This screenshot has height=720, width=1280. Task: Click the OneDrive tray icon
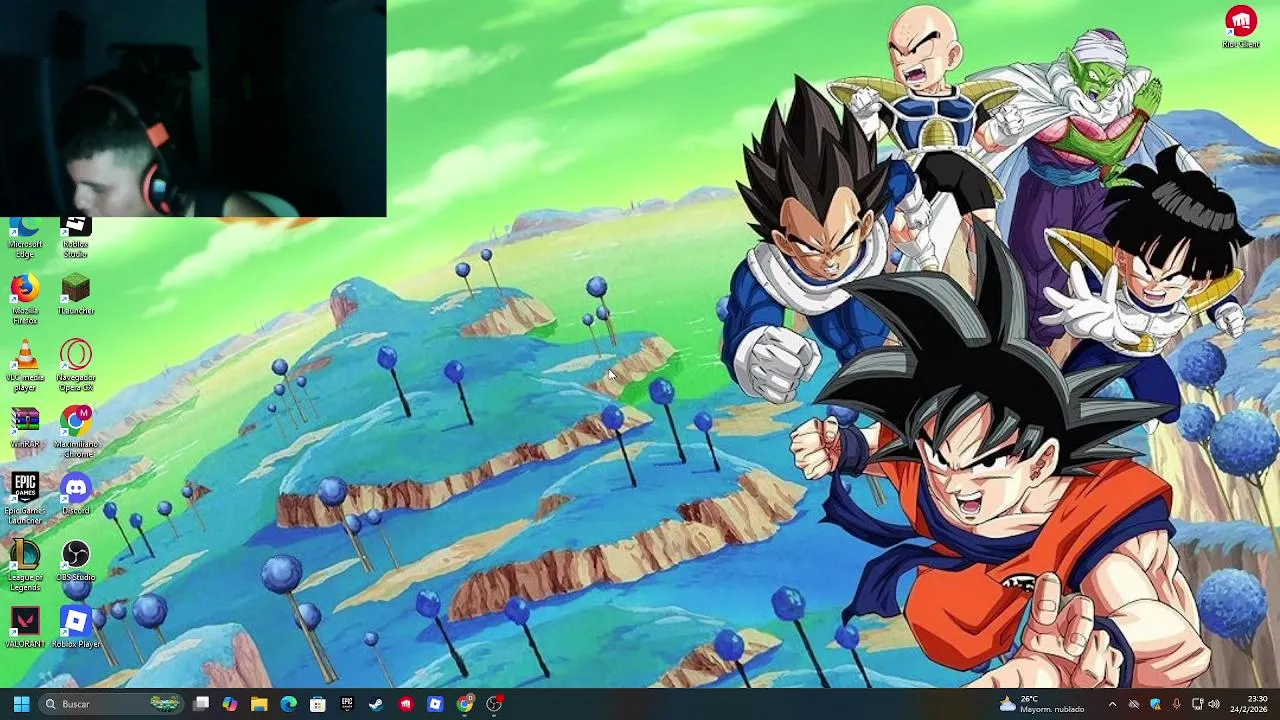pyautogui.click(x=1134, y=704)
